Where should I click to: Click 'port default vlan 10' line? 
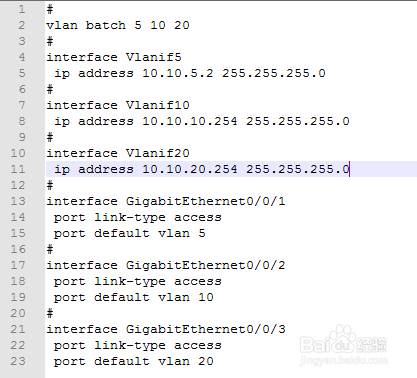tap(134, 297)
